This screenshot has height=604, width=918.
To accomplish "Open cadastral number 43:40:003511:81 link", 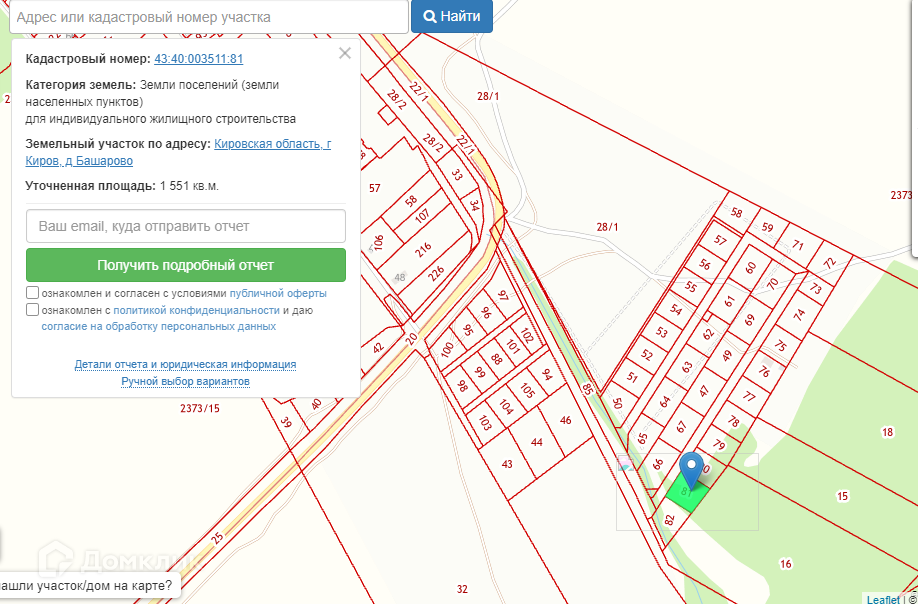I will click(x=198, y=59).
